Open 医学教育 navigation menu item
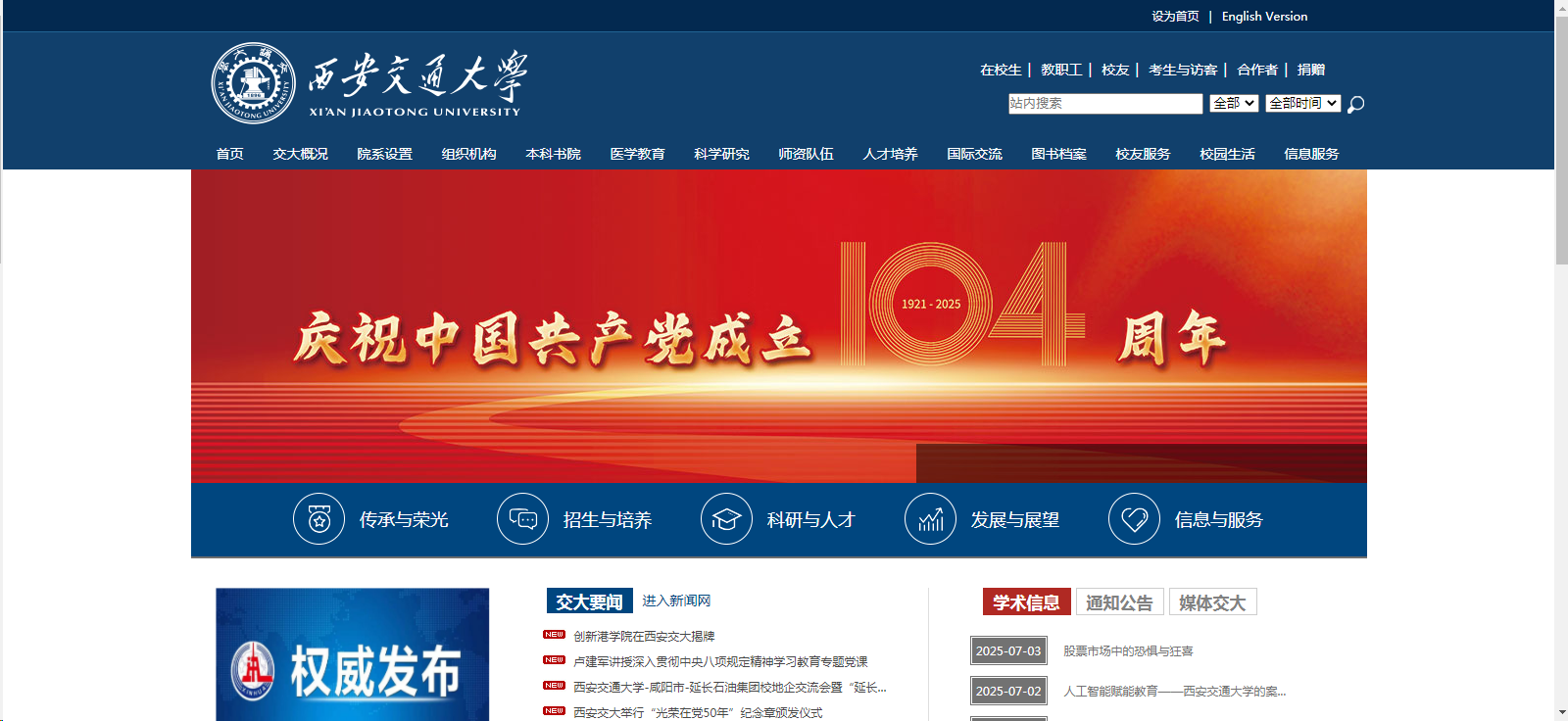The width and height of the screenshot is (1568, 721). [638, 154]
